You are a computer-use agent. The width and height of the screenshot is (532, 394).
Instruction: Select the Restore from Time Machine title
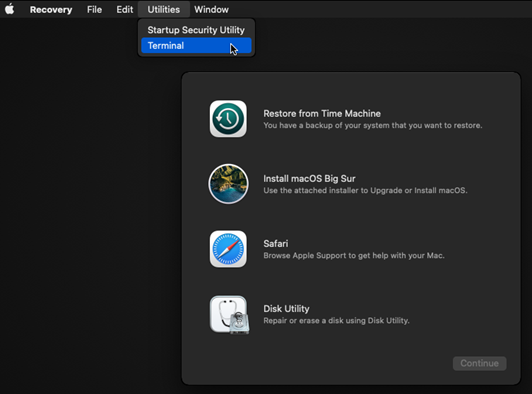(x=322, y=113)
